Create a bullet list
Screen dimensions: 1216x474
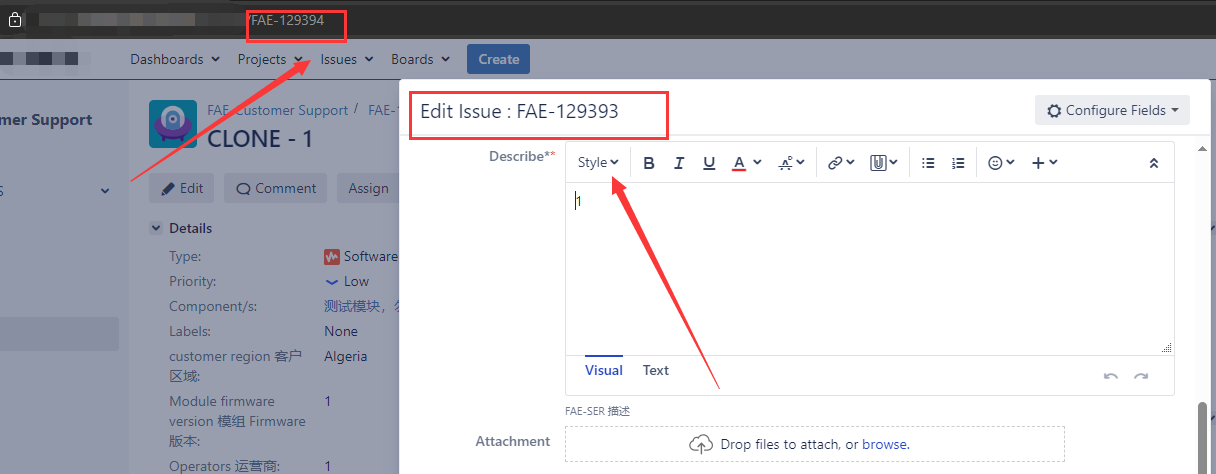tap(928, 163)
